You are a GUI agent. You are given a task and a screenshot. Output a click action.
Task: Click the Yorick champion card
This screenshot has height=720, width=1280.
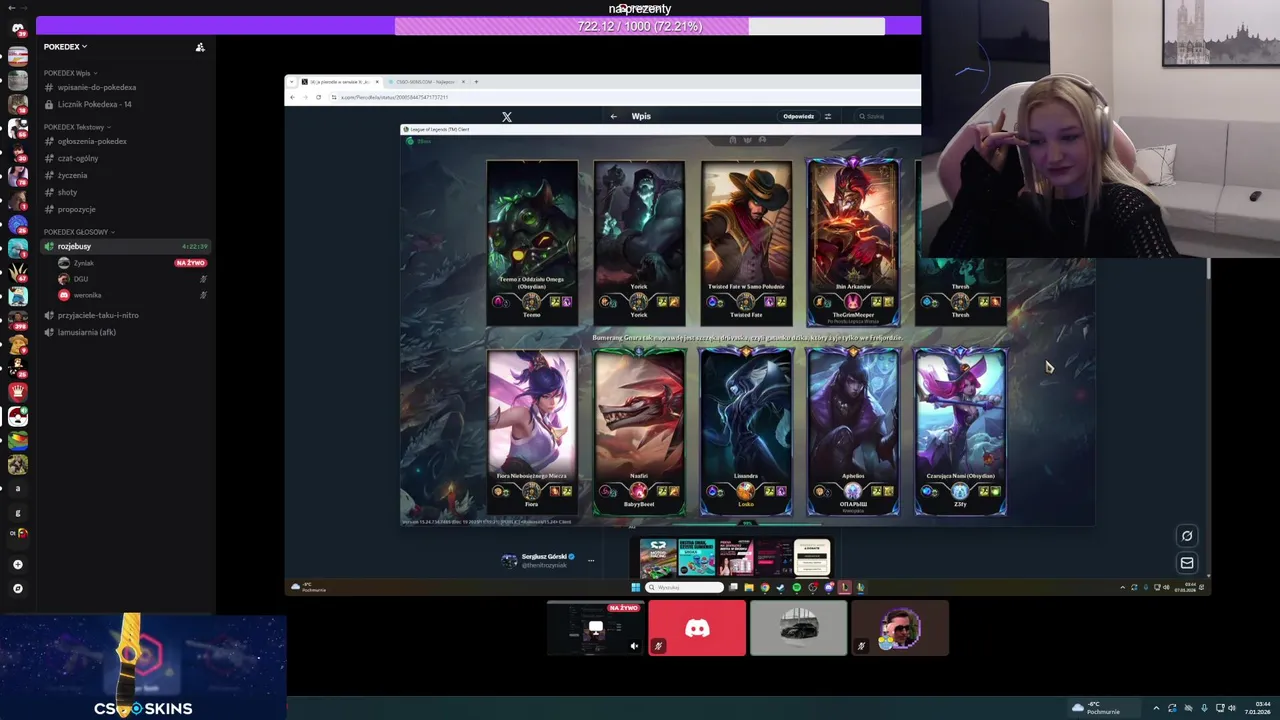[639, 243]
